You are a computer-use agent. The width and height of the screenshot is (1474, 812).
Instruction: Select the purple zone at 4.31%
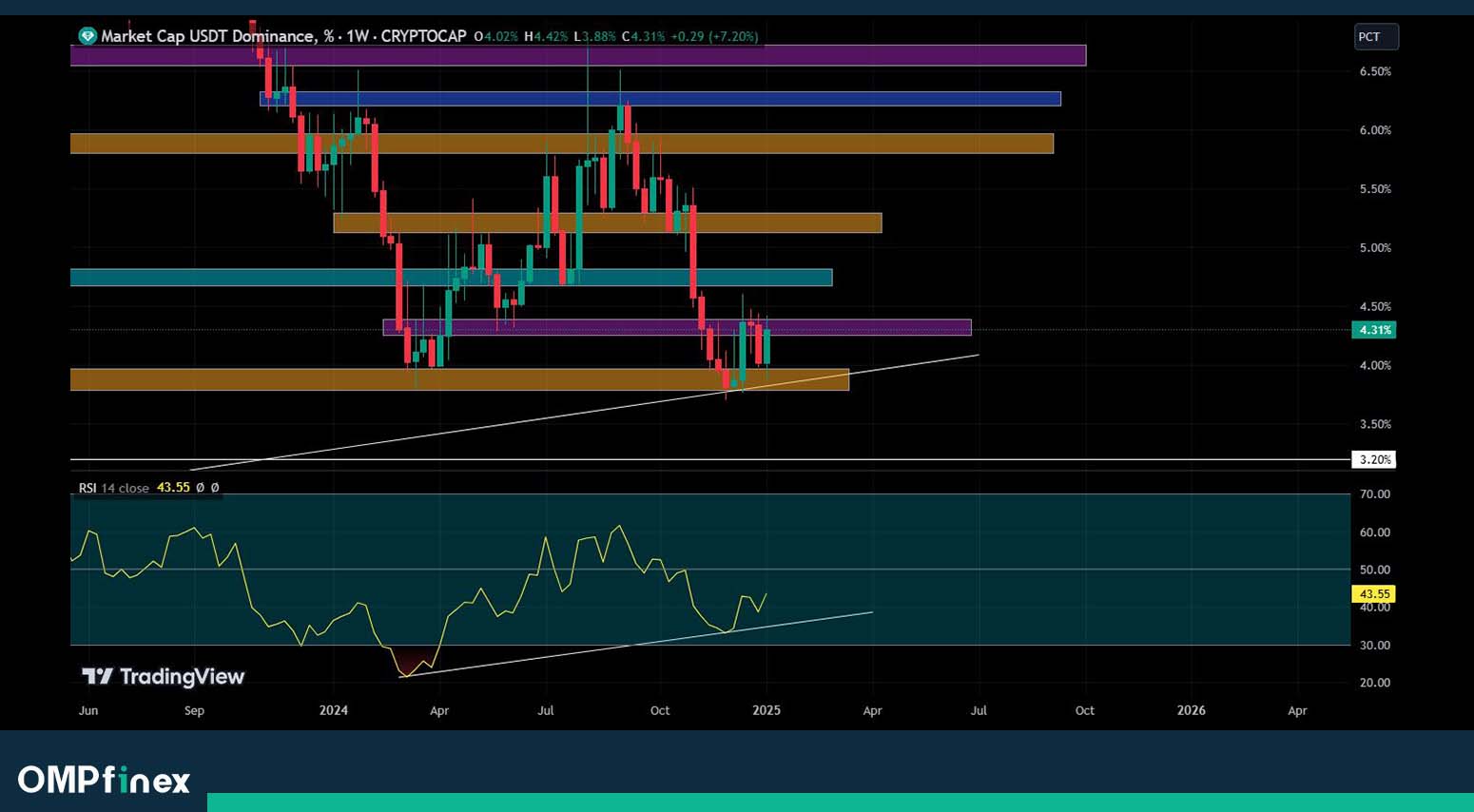(677, 327)
